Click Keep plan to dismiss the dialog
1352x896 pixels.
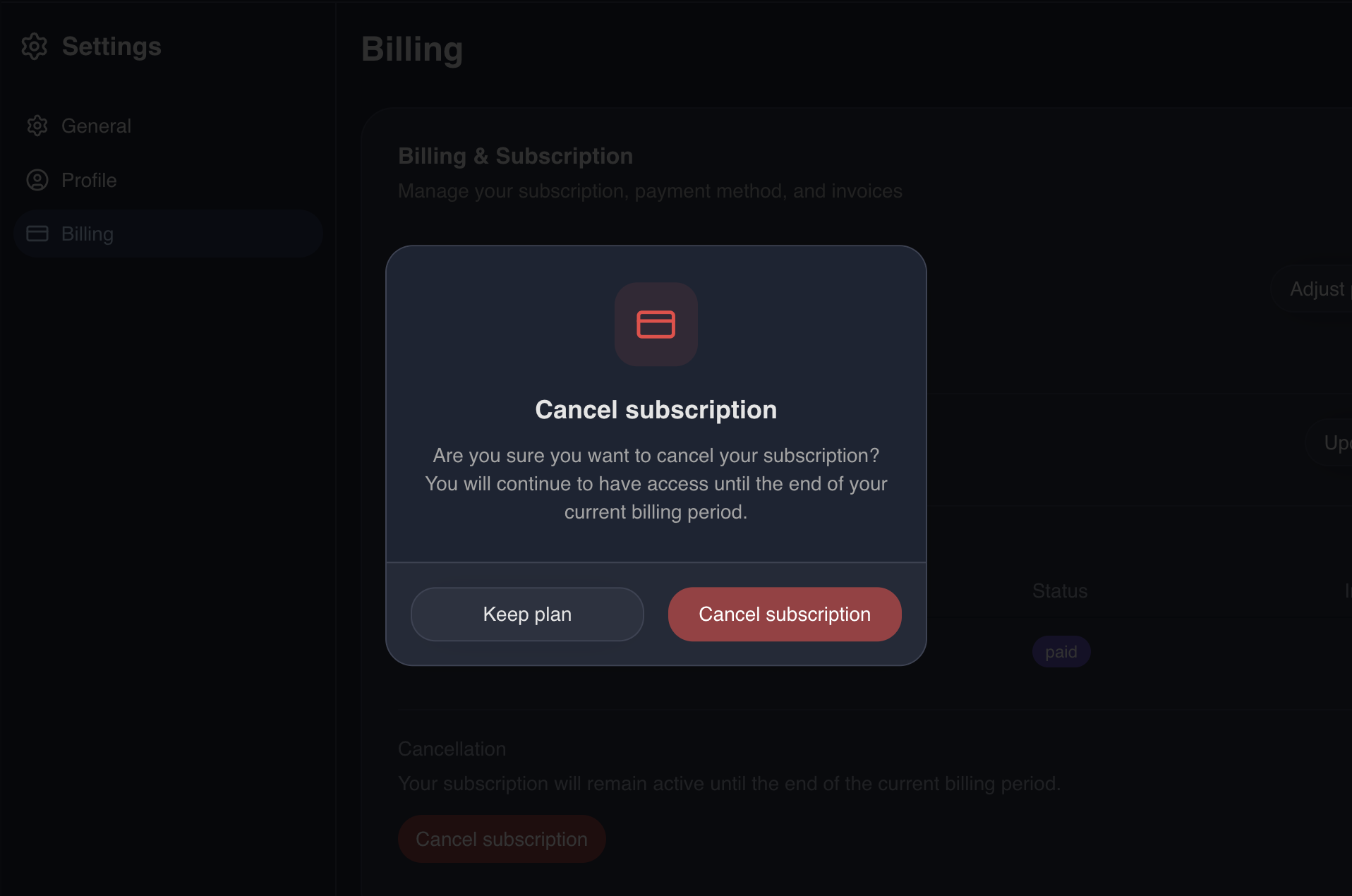[526, 614]
